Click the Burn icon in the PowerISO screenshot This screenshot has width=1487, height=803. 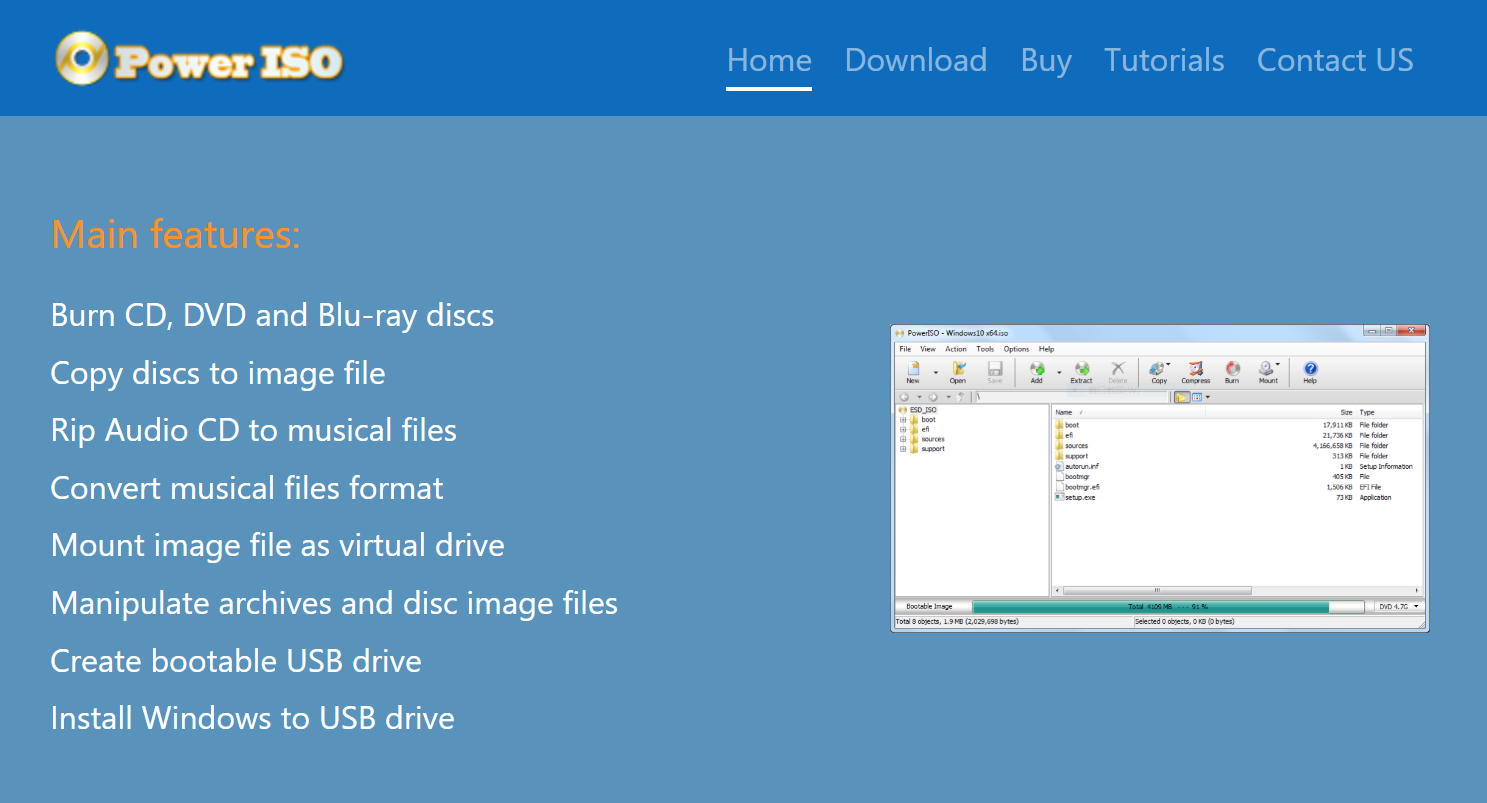pos(1232,372)
